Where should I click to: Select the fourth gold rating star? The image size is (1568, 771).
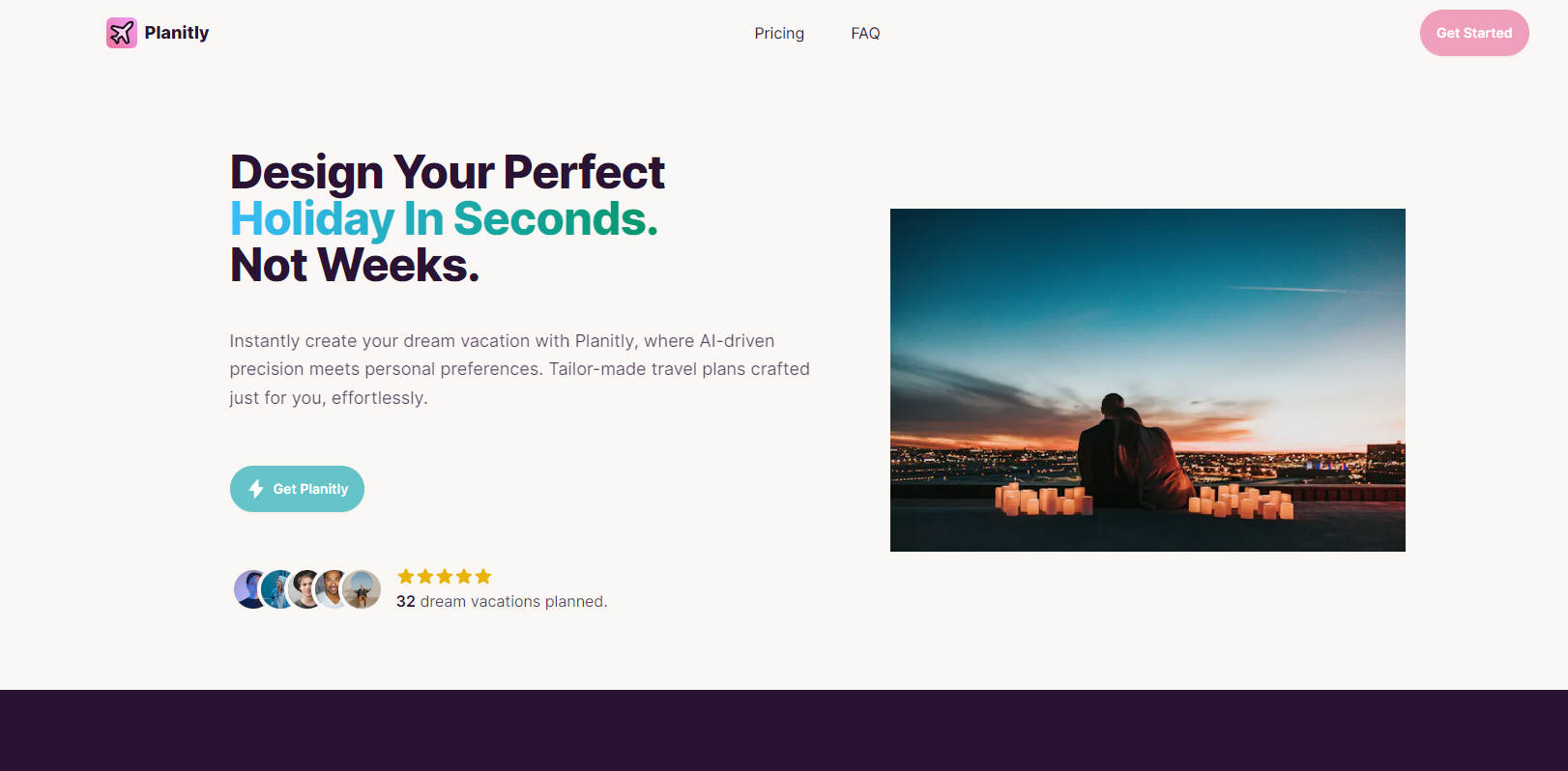click(464, 577)
